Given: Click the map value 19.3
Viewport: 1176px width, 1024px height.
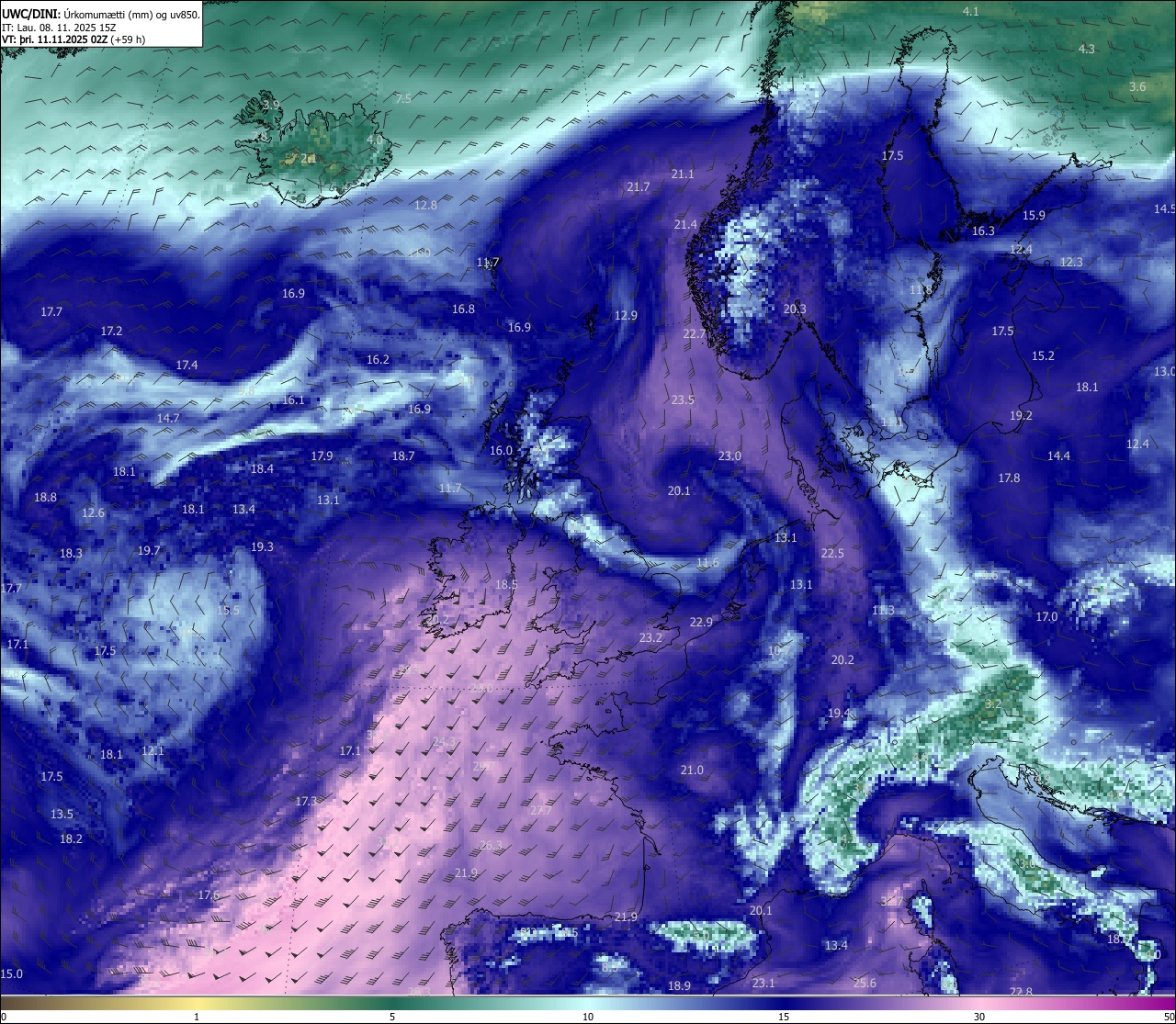Looking at the screenshot, I should pyautogui.click(x=262, y=546).
